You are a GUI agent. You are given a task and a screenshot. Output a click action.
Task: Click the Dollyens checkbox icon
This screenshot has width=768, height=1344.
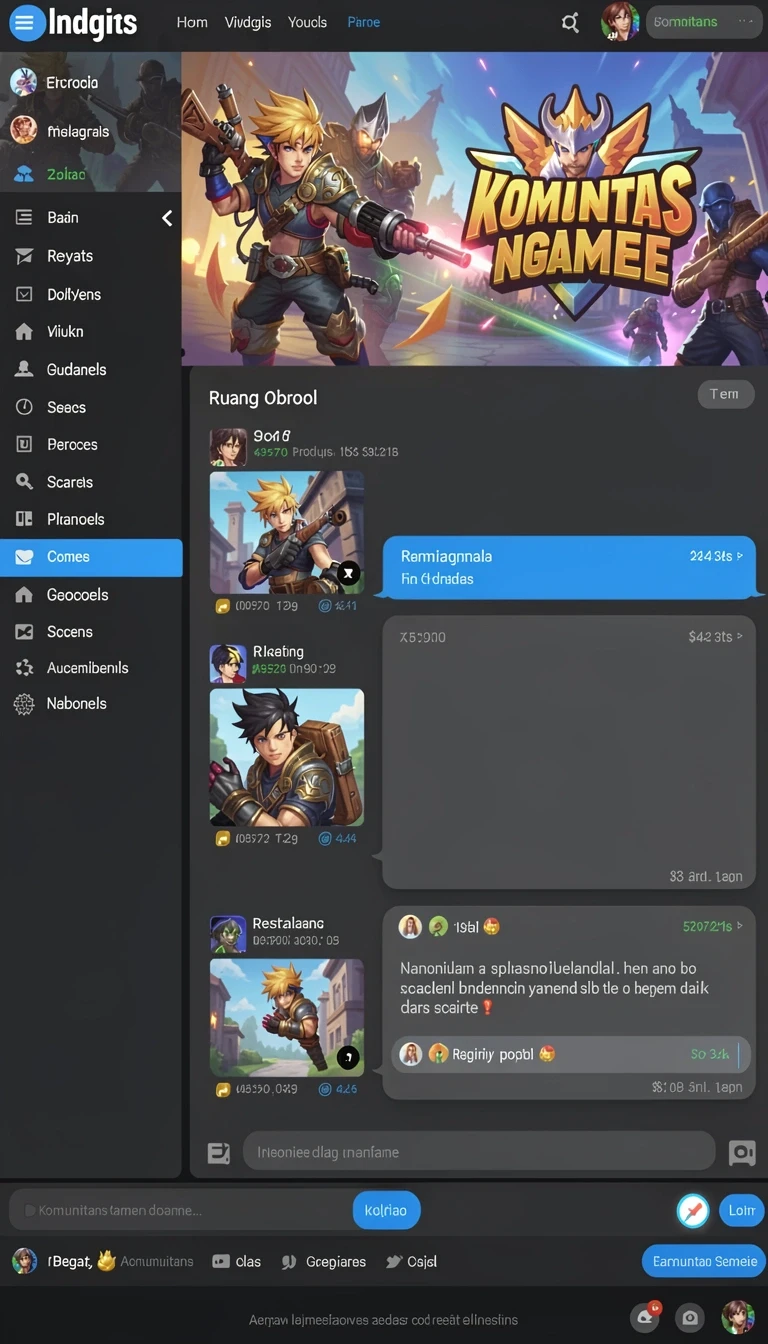click(x=24, y=294)
